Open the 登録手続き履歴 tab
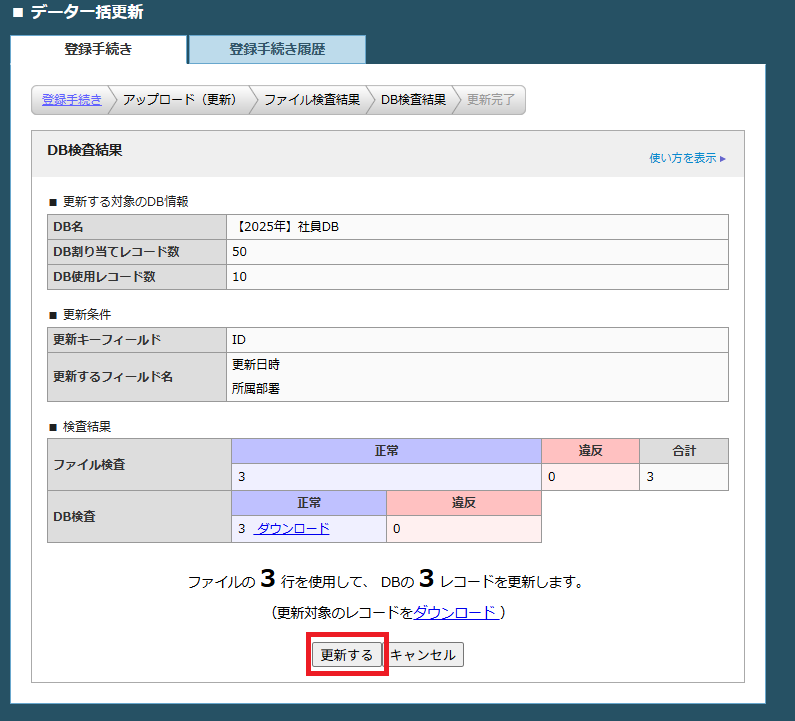Image resolution: width=795 pixels, height=721 pixels. pyautogui.click(x=277, y=49)
